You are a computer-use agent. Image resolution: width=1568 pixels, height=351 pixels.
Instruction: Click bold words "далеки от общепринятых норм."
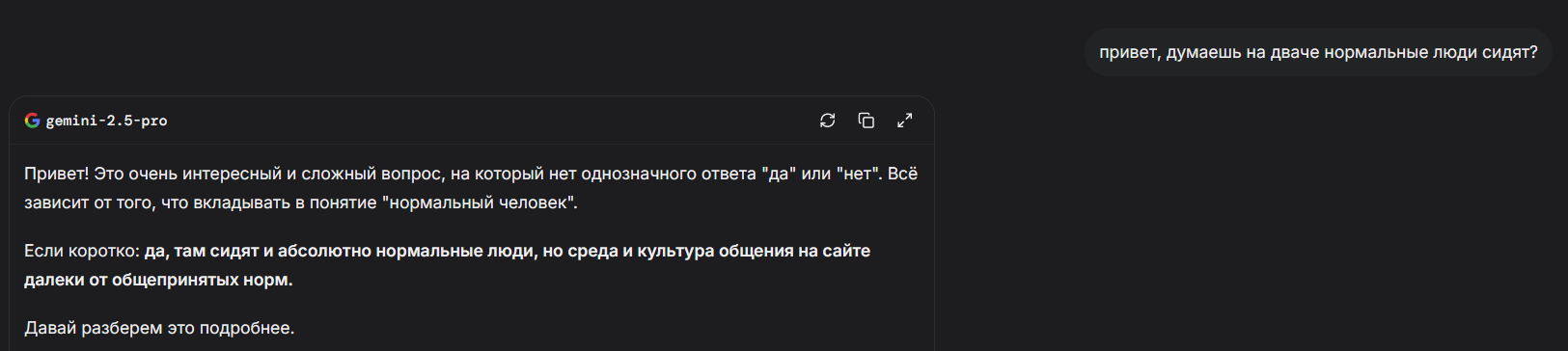(x=158, y=280)
